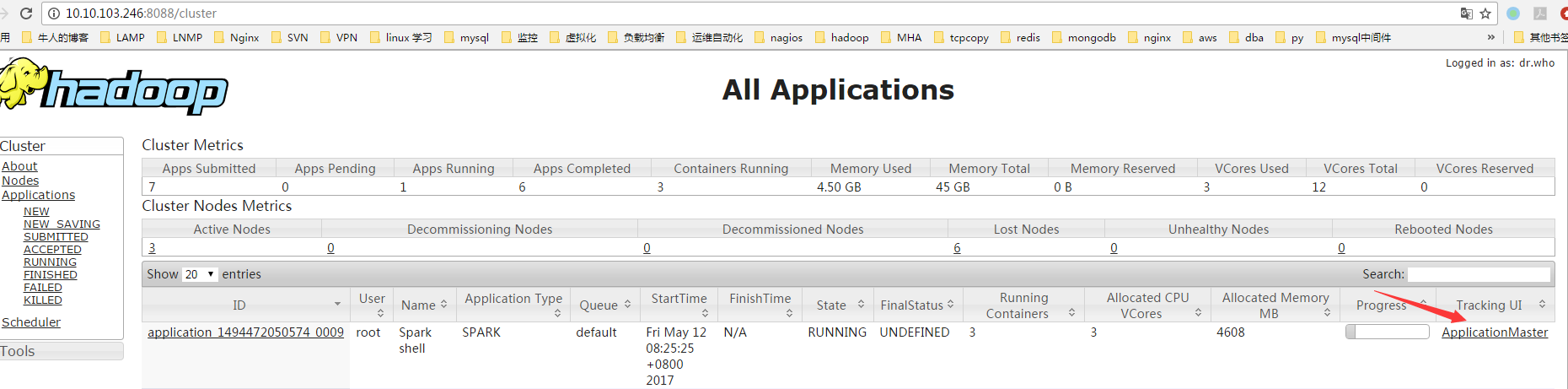Screen dimensions: 1568x389
Task: Open the redis bookmark folder
Action: tap(1020, 37)
